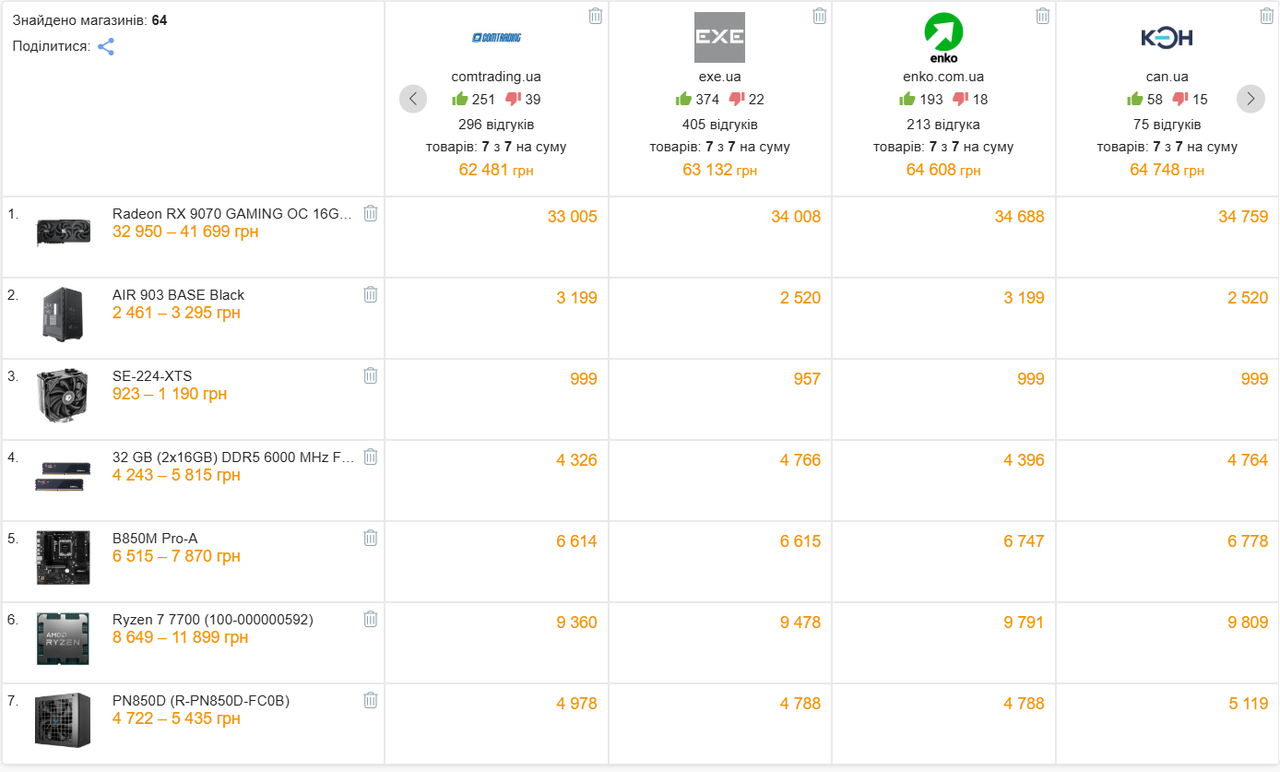The height and width of the screenshot is (772, 1280).
Task: Delete AIR 903 BASE Black from list
Action: click(370, 294)
